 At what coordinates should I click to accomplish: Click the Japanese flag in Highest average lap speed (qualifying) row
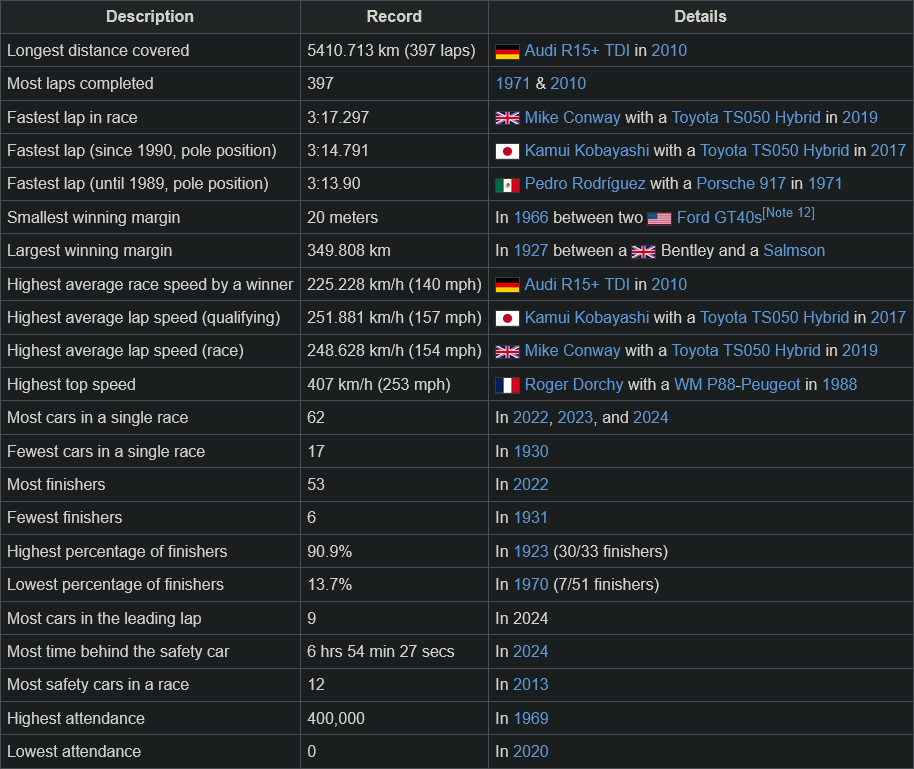pyautogui.click(x=507, y=318)
